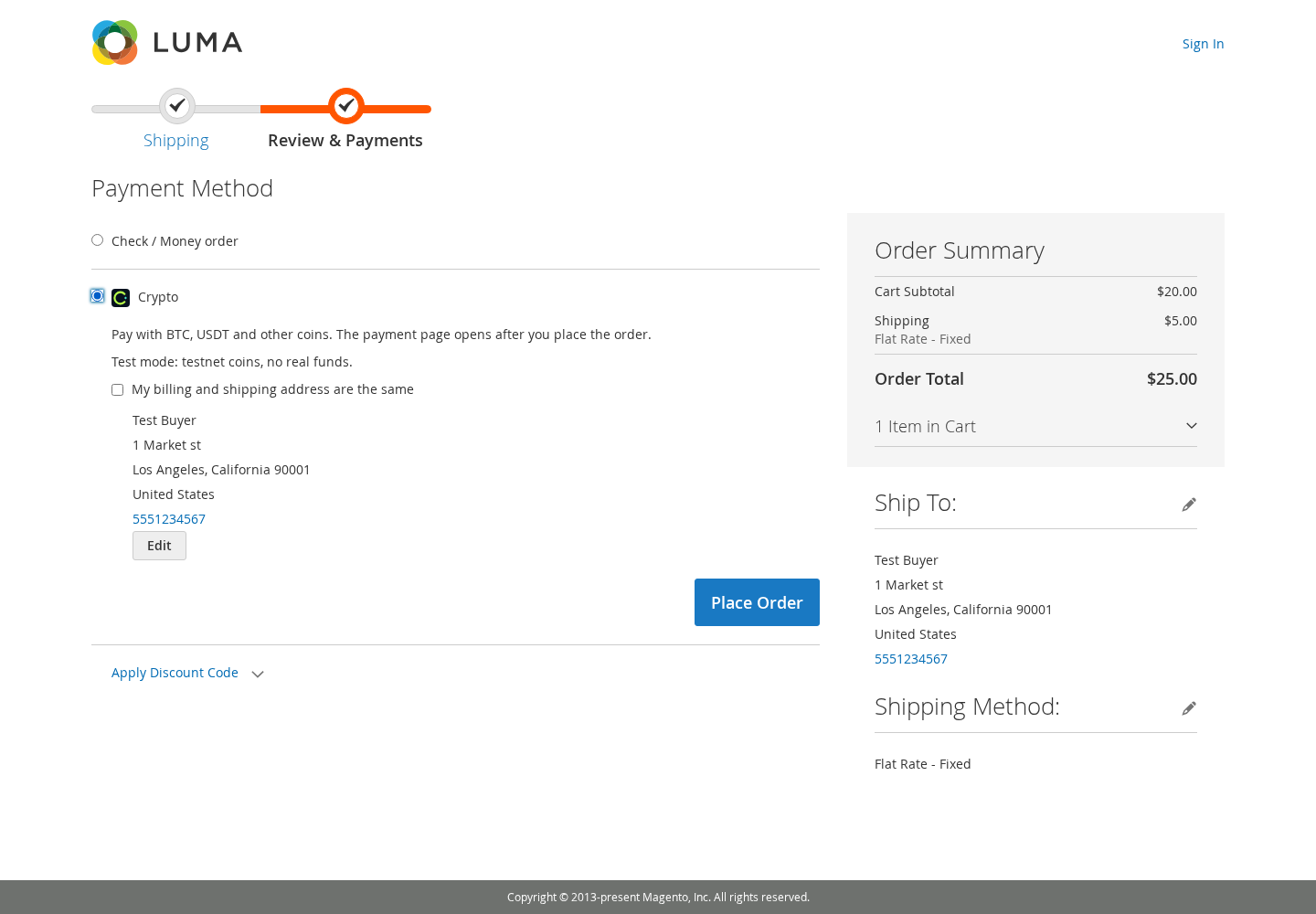Click Ship To phone number 5551234567
The height and width of the screenshot is (914, 1316).
coord(911,659)
